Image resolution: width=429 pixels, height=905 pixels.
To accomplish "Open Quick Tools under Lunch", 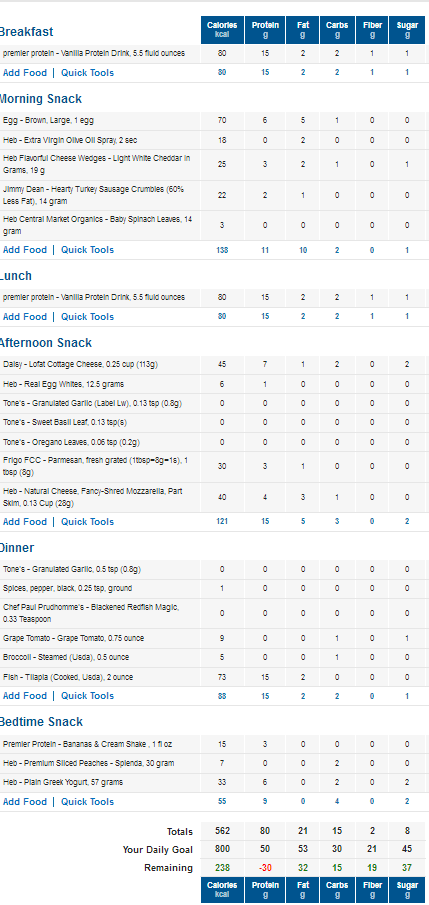I will tap(87, 317).
